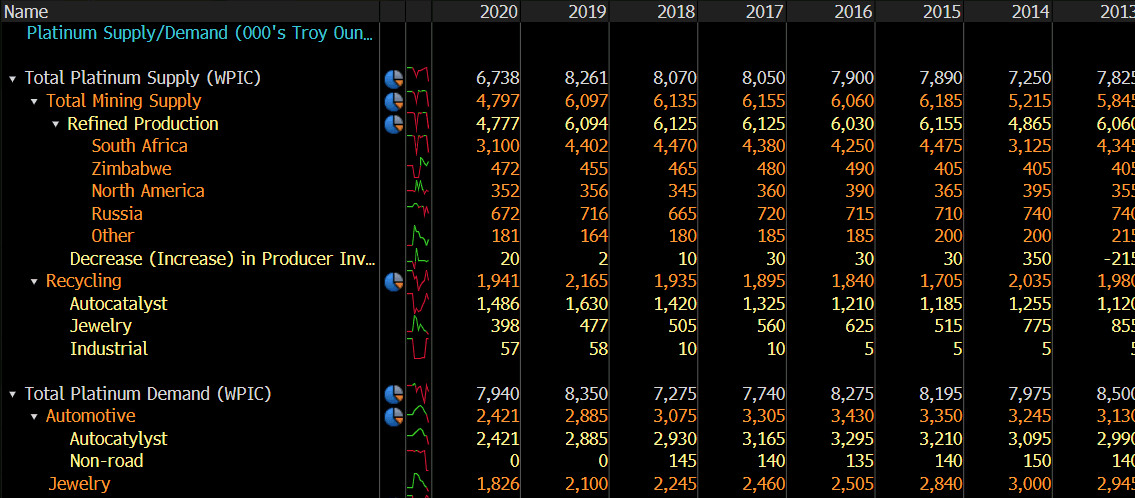Select the 2020 column header
Screen dimensions: 1135x498
coord(499,11)
